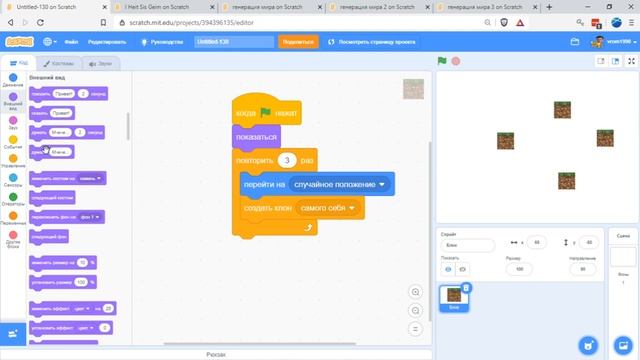Image resolution: width=640 pixels, height=360 pixels.
Task: Select the block sprite thumbnail in sprite list
Action: click(x=454, y=298)
